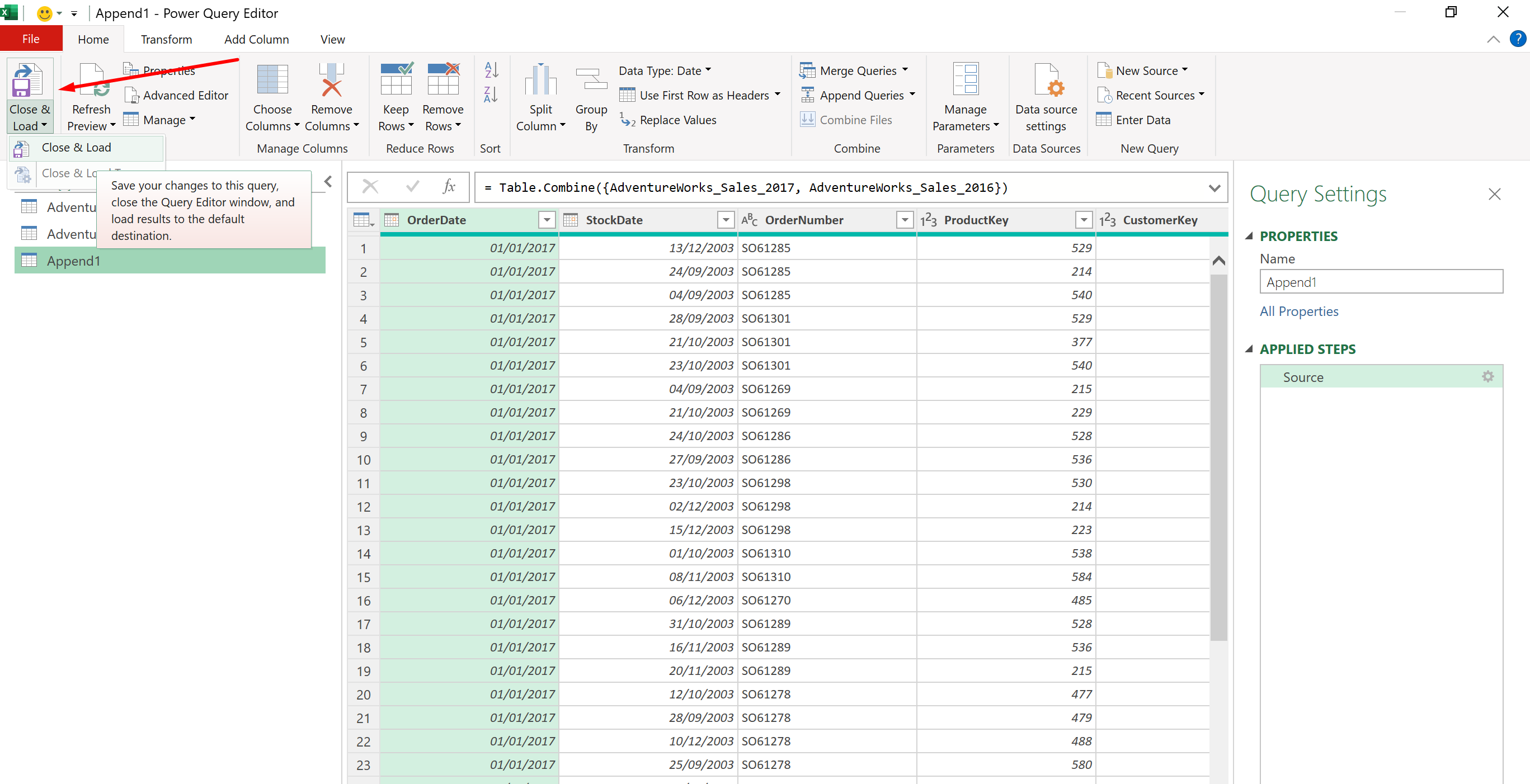Click the Source step gear icon
Screen dimensions: 1530x784
click(1487, 376)
